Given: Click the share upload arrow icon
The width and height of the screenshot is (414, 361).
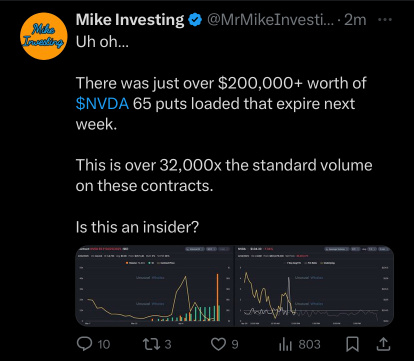Looking at the screenshot, I should pyautogui.click(x=383, y=344).
